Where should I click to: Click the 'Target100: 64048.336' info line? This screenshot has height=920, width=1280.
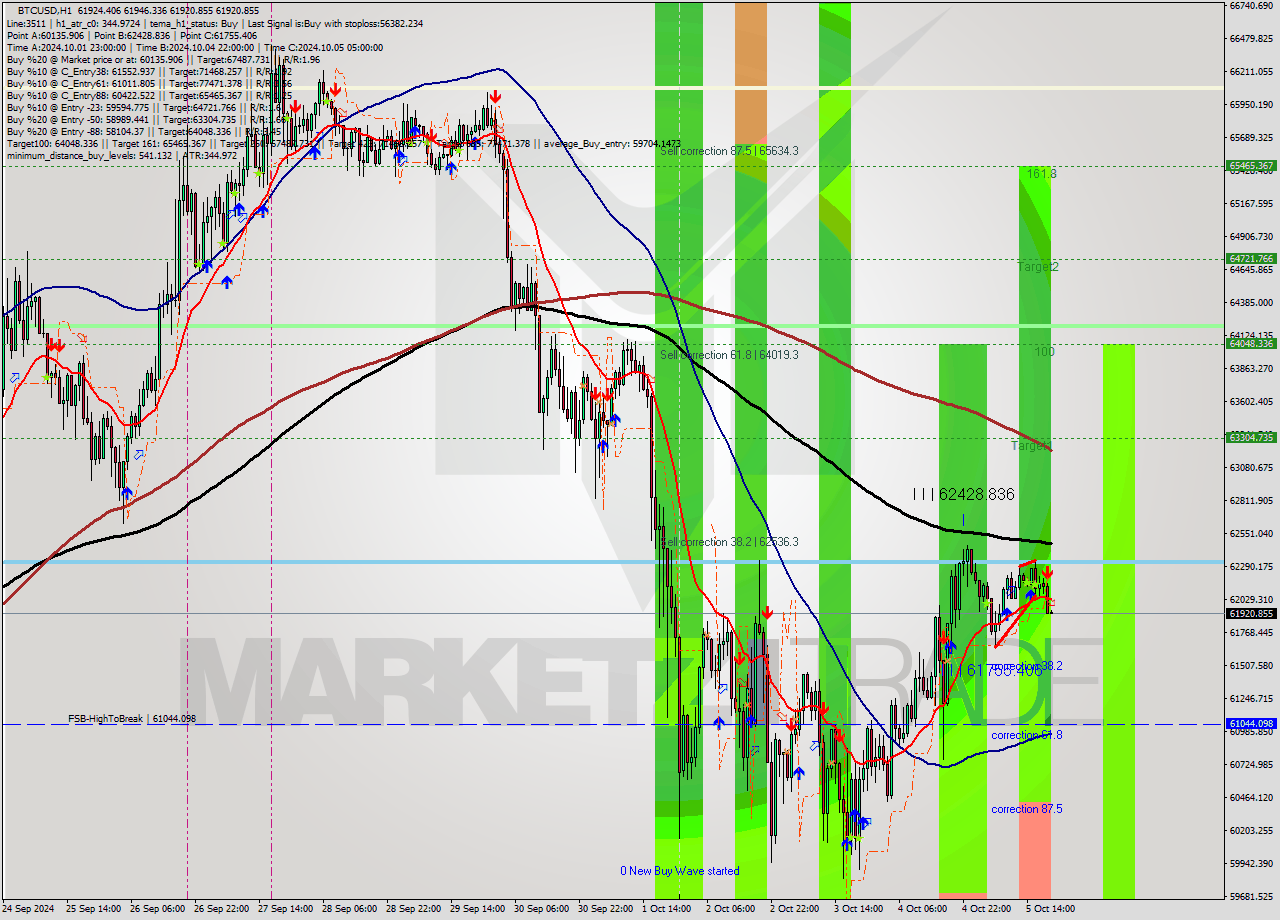point(343,144)
